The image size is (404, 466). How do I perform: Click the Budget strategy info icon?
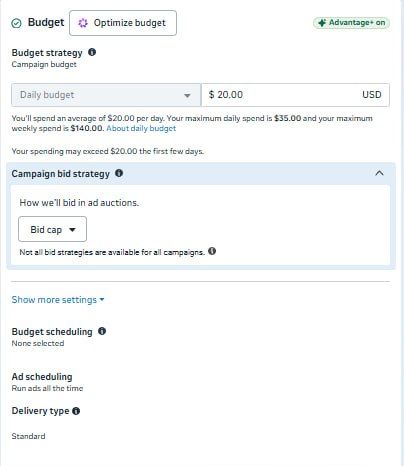tap(92, 52)
